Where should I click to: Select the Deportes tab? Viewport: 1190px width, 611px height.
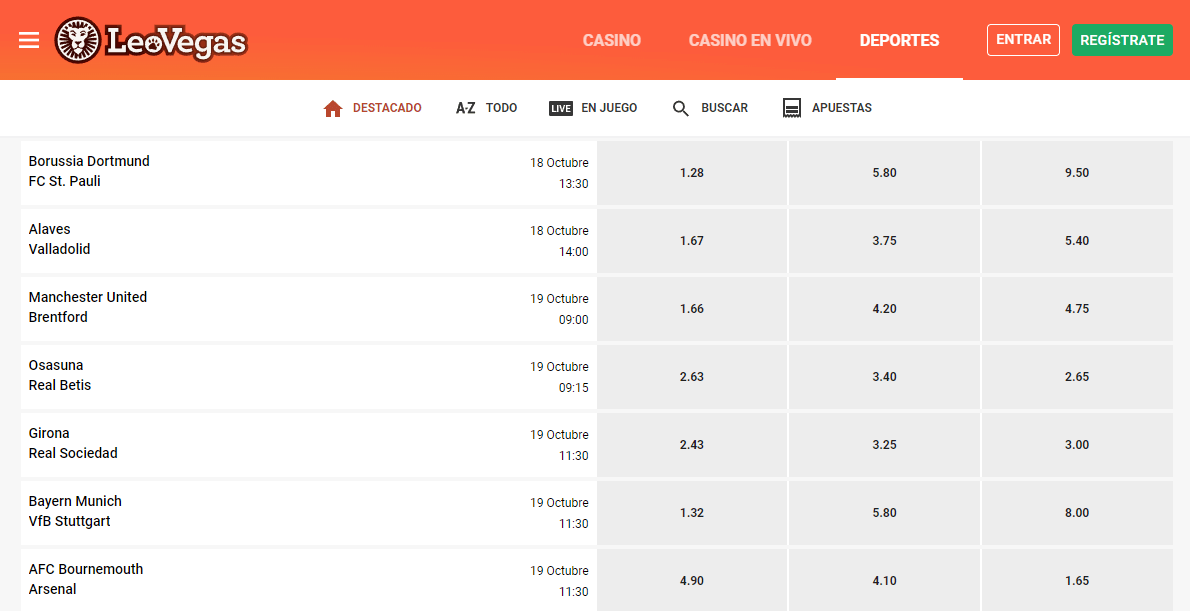(899, 40)
